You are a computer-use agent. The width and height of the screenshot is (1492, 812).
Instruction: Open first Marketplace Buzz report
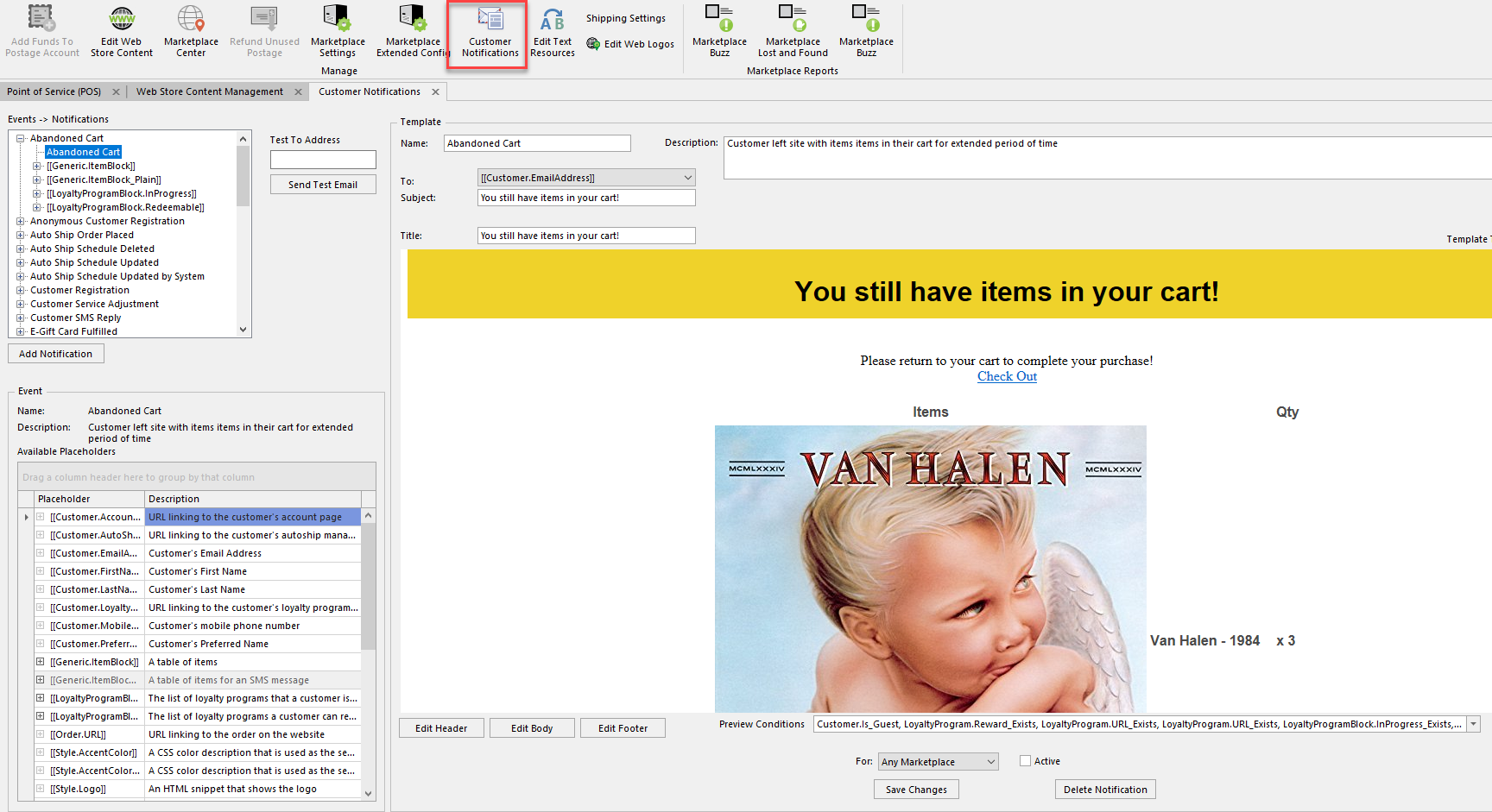[719, 31]
